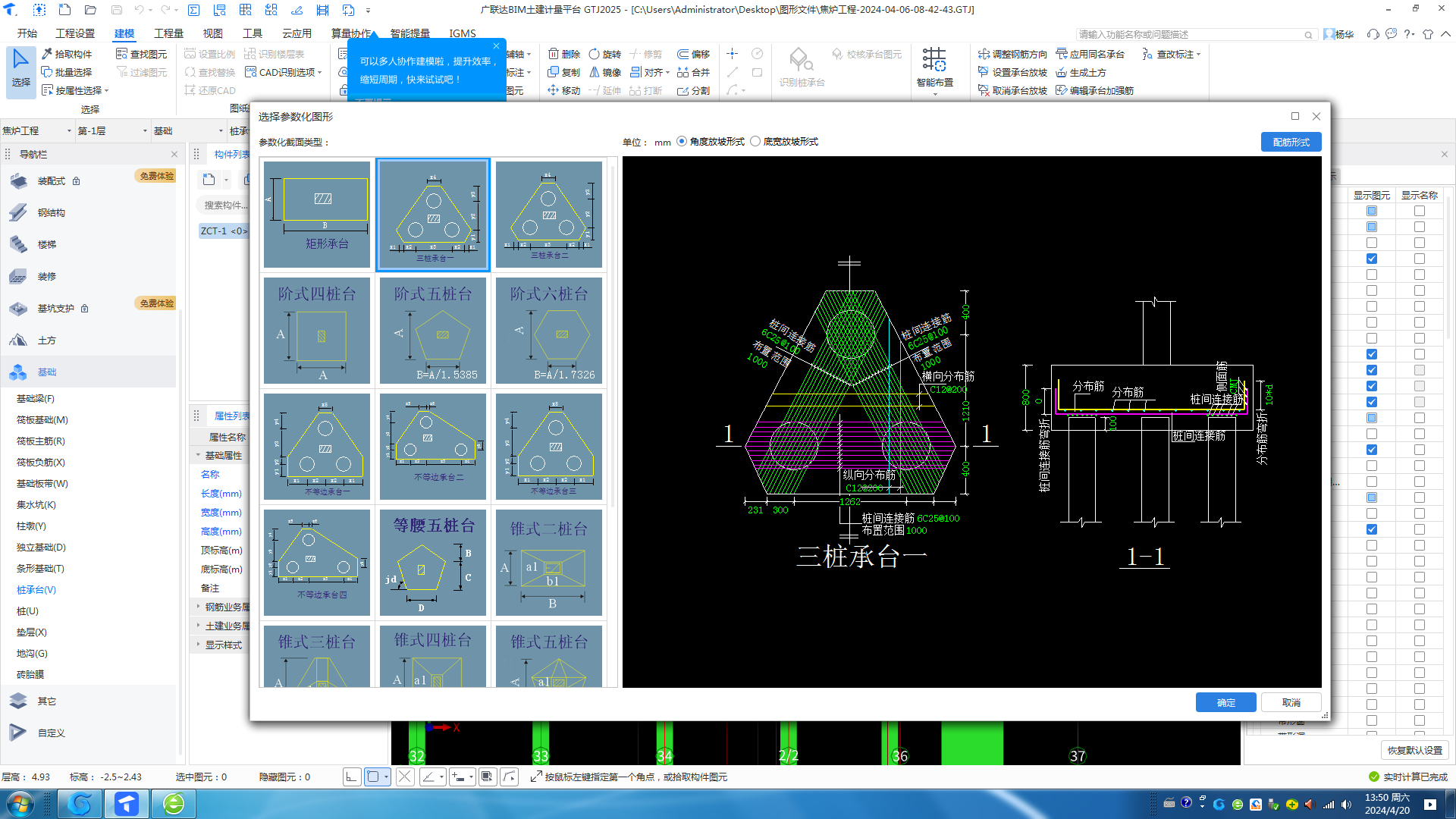Expand the 钢筋业务属性 property group

pyautogui.click(x=199, y=607)
